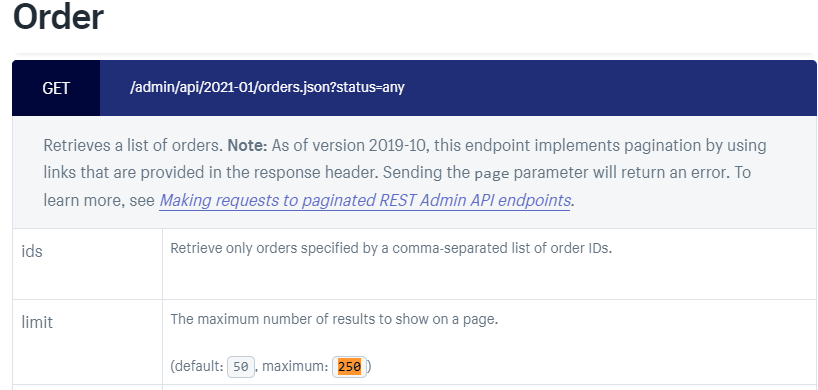Image resolution: width=818 pixels, height=390 pixels.
Task: Click the limit description about results per page
Action: tap(334, 319)
